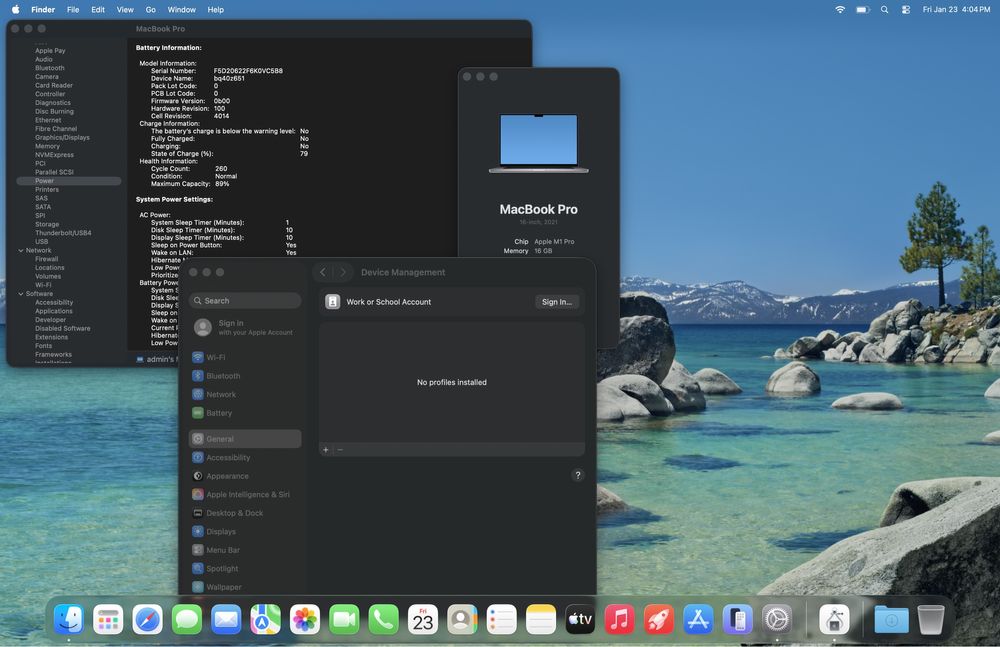Open Safari in the Dock
This screenshot has height=647, width=1000.
(147, 619)
